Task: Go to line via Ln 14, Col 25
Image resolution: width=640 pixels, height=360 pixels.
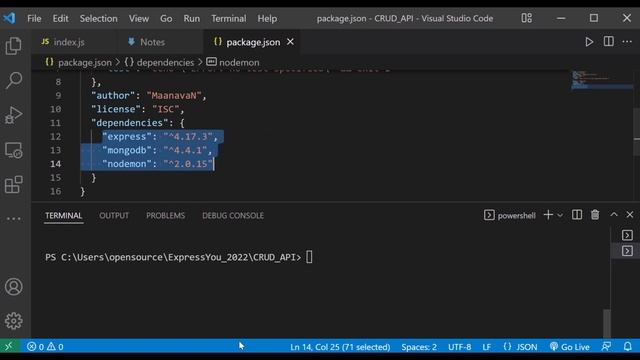Action: 340,347
